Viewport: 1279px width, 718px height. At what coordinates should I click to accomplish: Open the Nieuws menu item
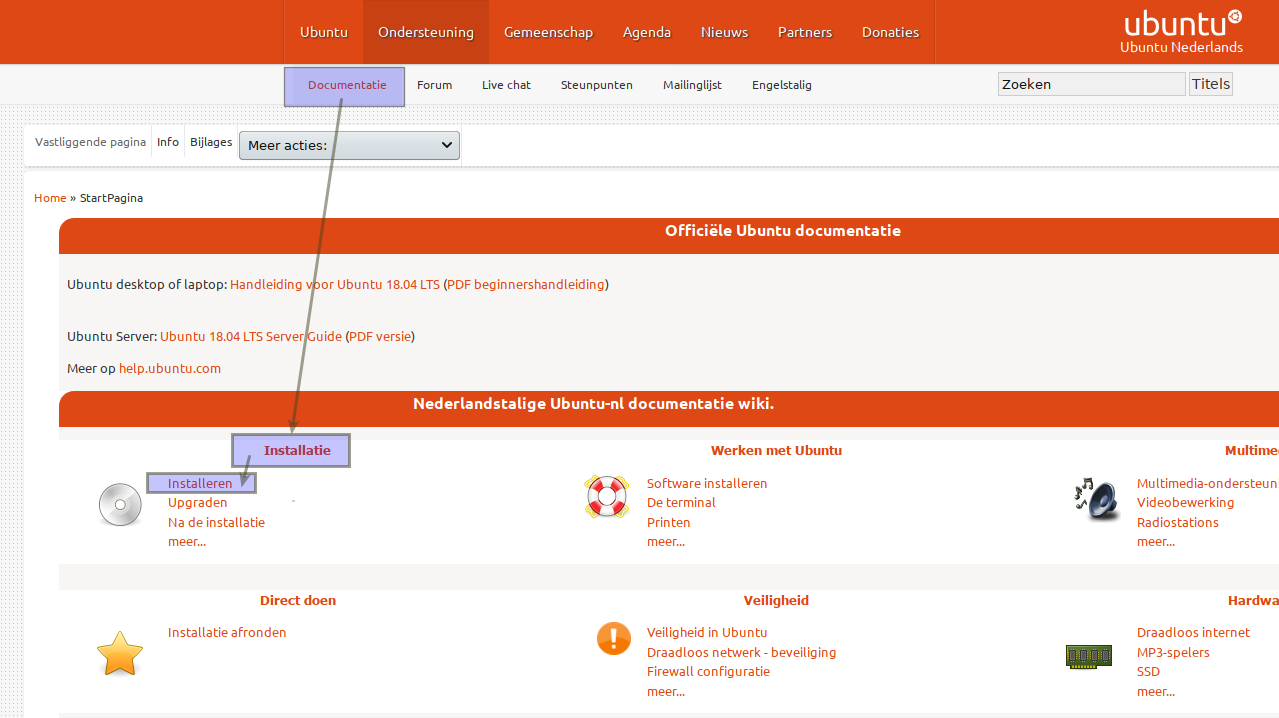click(724, 32)
